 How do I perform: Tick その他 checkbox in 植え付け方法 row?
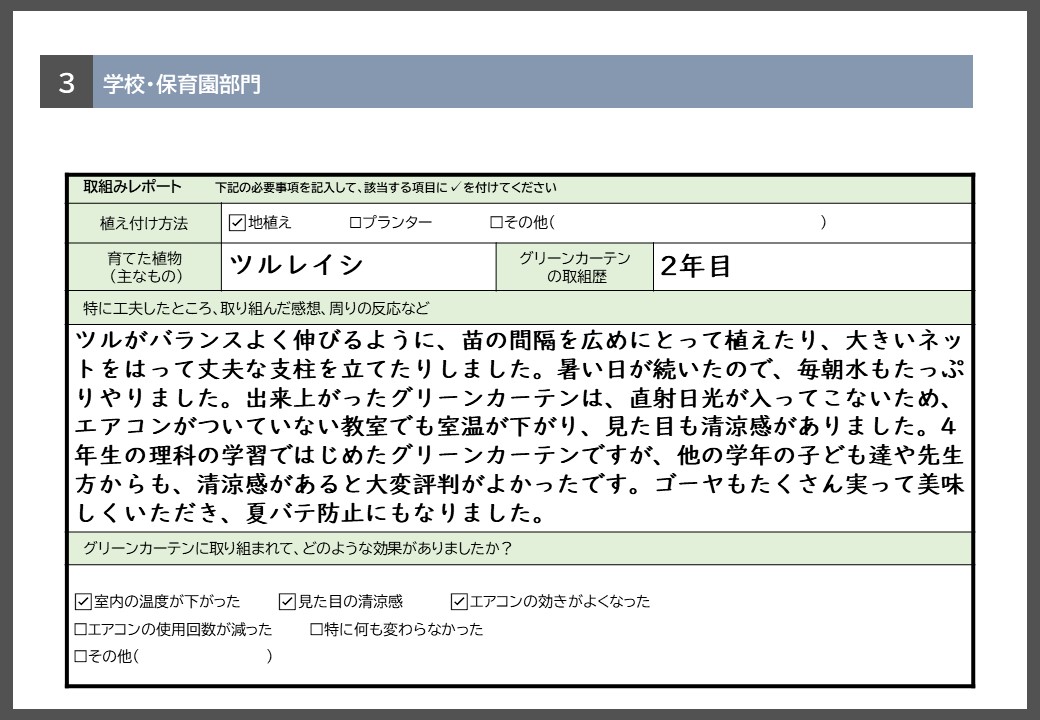[495, 222]
